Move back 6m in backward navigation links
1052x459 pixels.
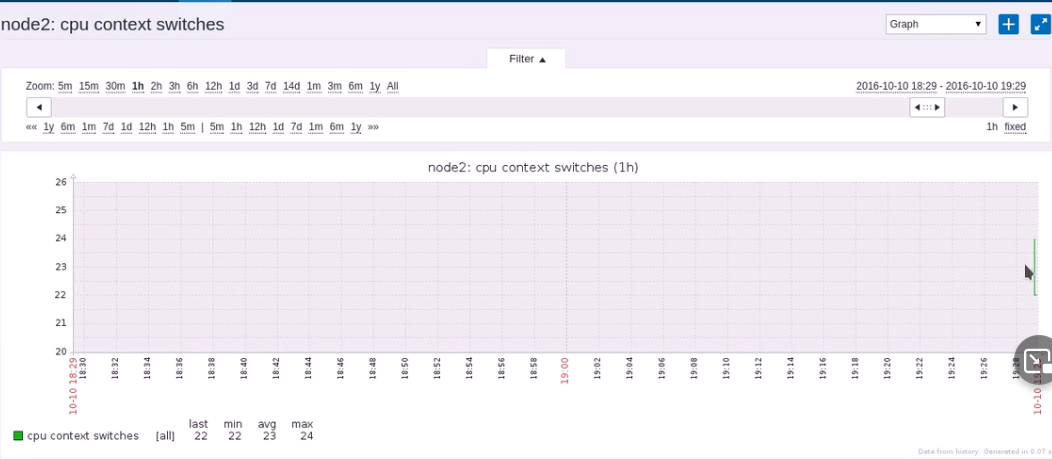click(68, 127)
